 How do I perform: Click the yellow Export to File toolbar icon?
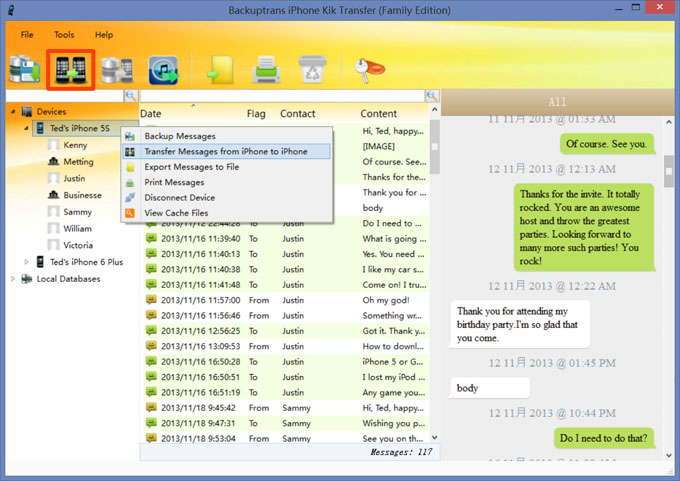pos(220,69)
